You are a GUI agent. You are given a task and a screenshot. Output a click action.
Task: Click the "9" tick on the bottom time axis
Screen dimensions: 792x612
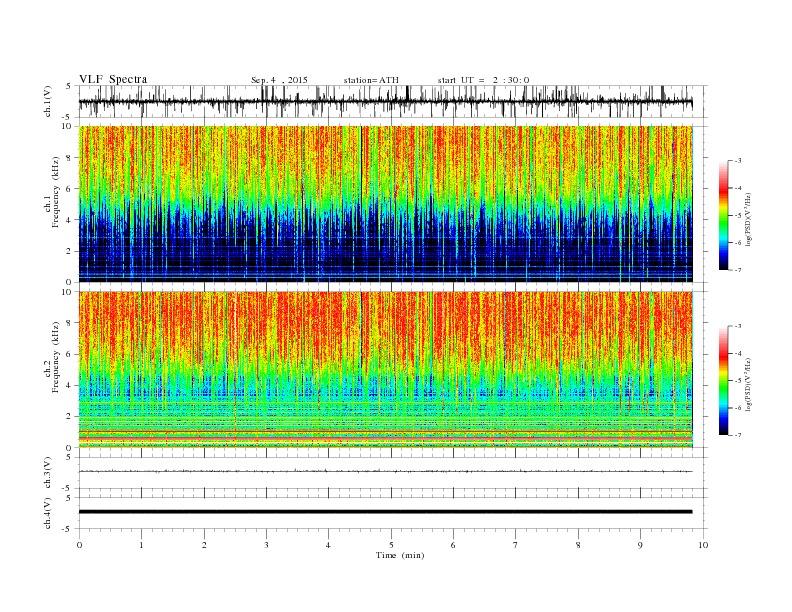click(640, 545)
